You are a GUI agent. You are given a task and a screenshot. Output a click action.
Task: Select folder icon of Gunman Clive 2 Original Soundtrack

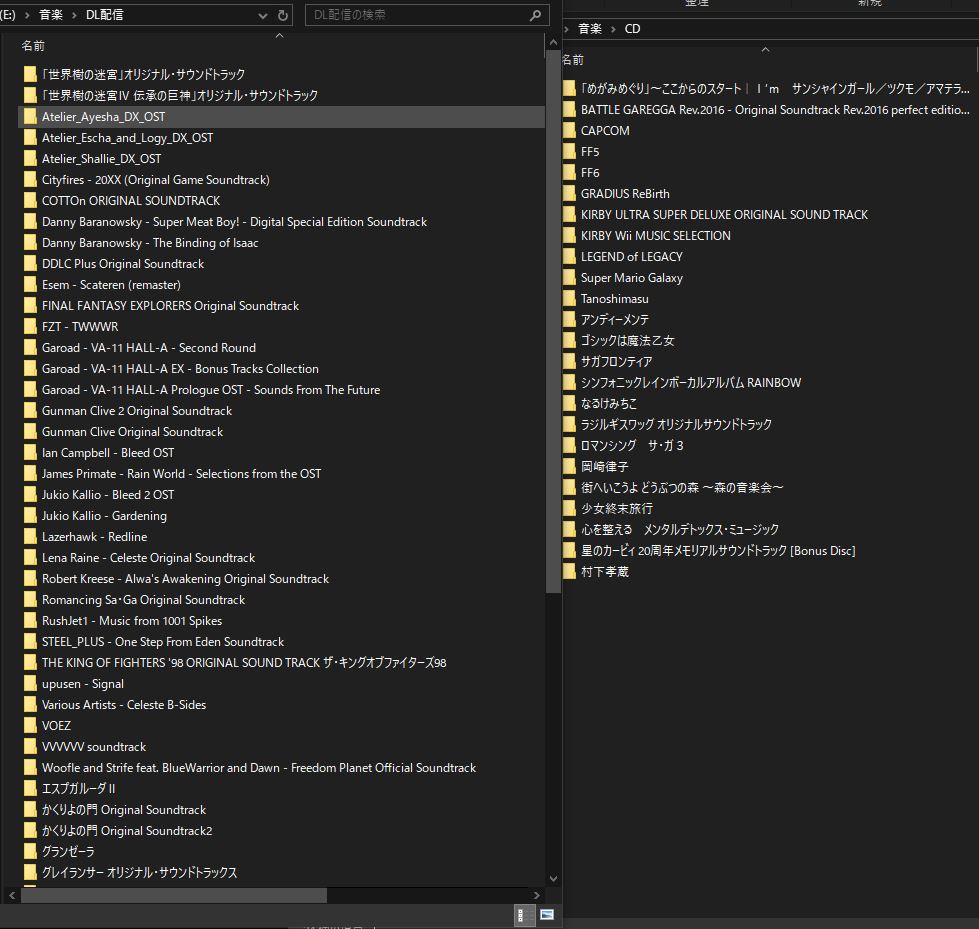pyautogui.click(x=30, y=411)
